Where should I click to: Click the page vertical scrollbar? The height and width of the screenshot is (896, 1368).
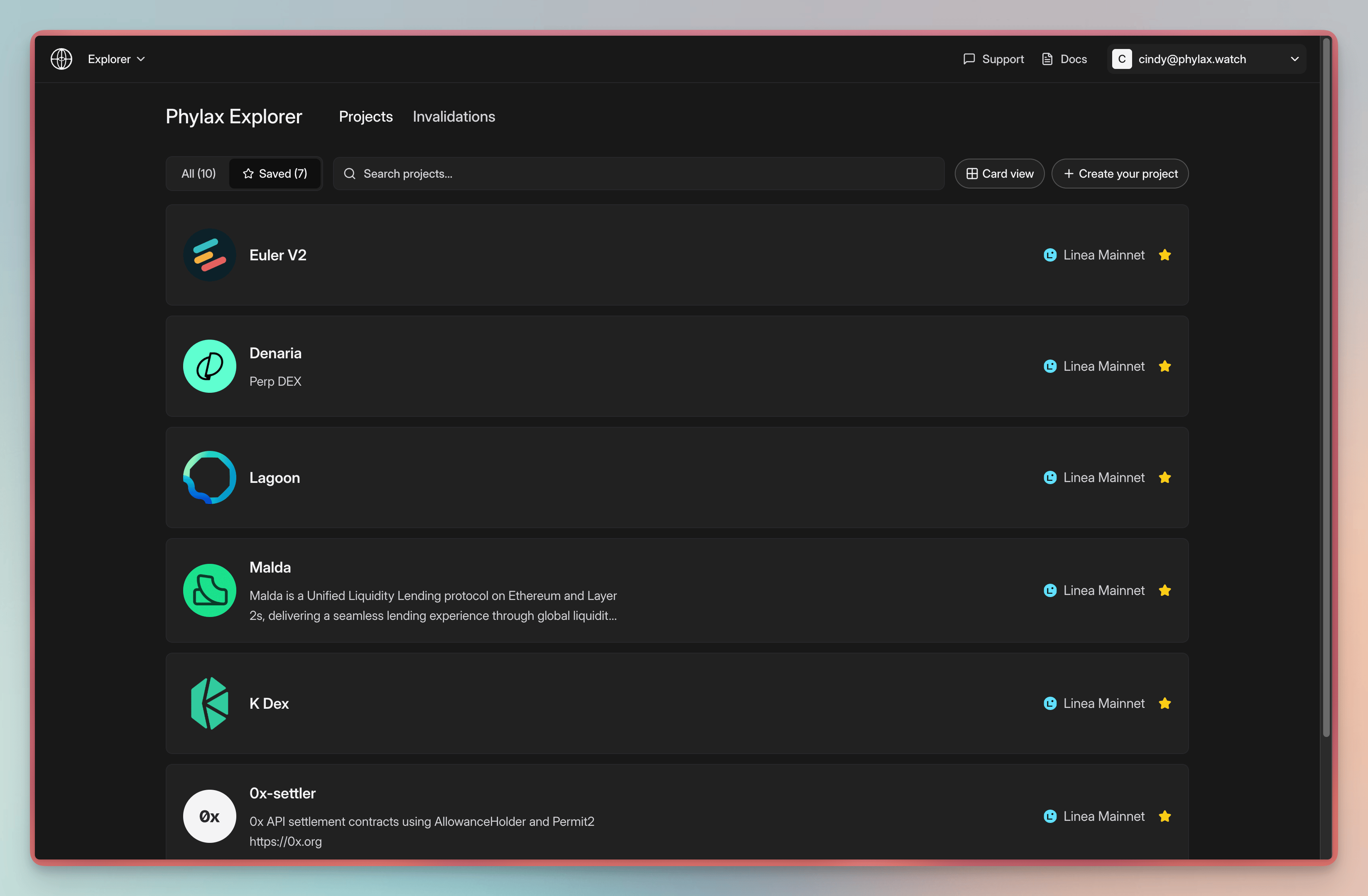pyautogui.click(x=1326, y=387)
